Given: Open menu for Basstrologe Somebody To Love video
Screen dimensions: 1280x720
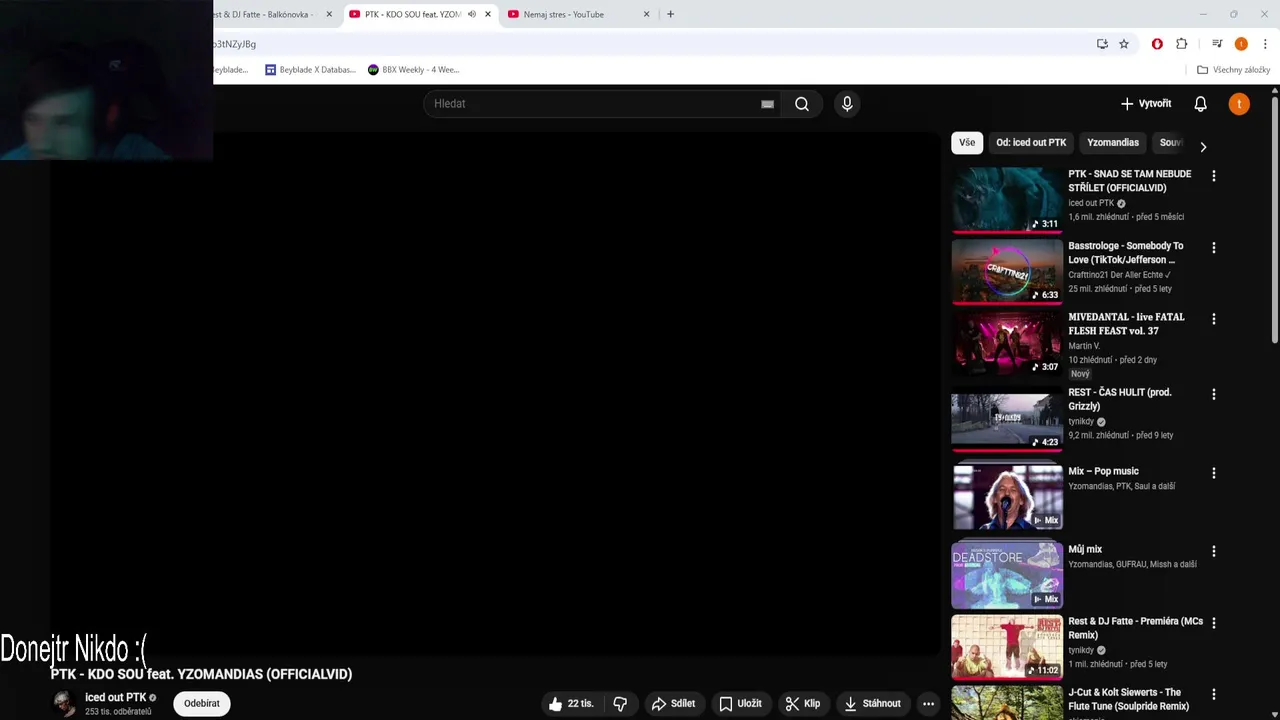Looking at the screenshot, I should (1214, 248).
